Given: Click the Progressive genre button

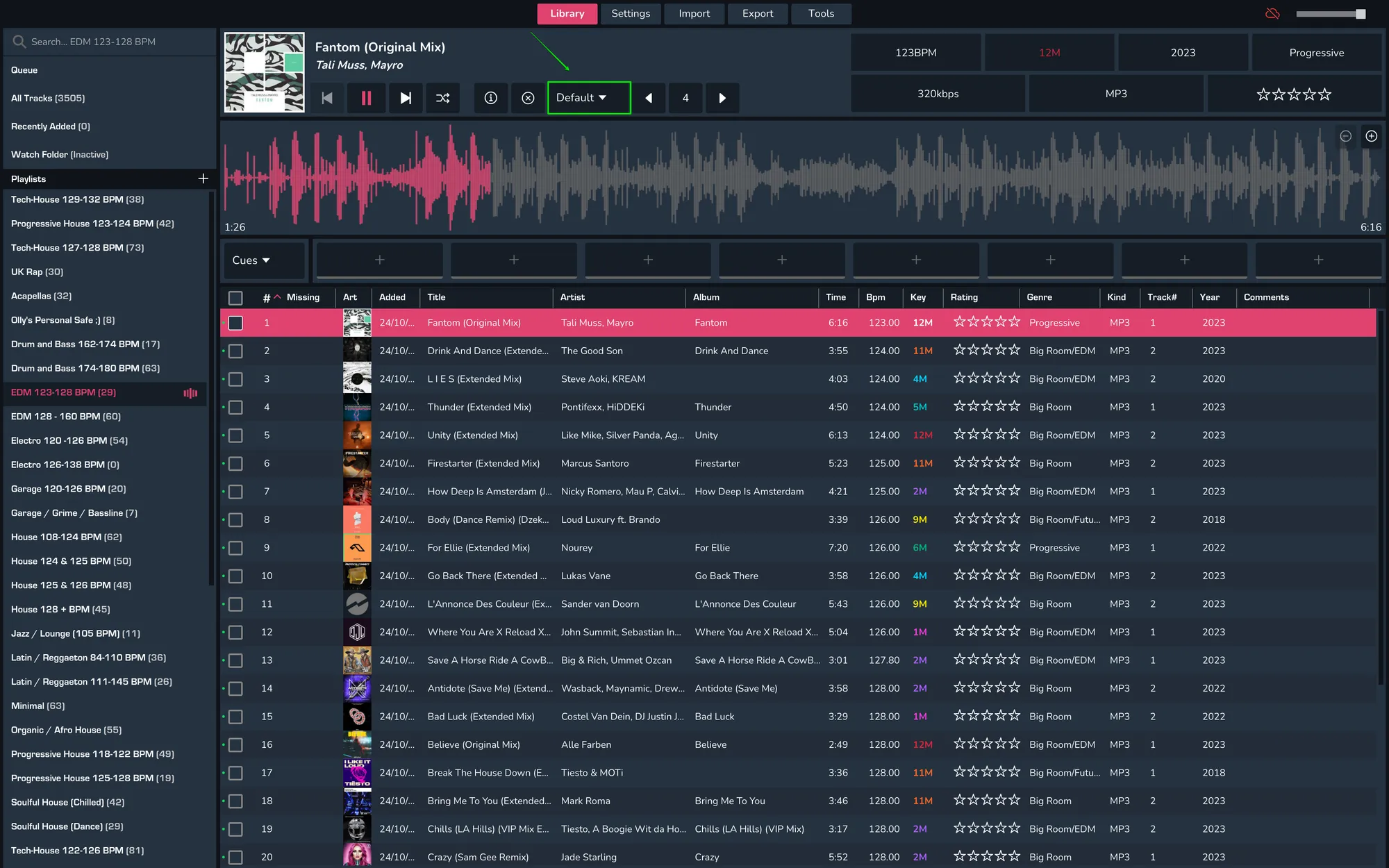Looking at the screenshot, I should (1316, 52).
